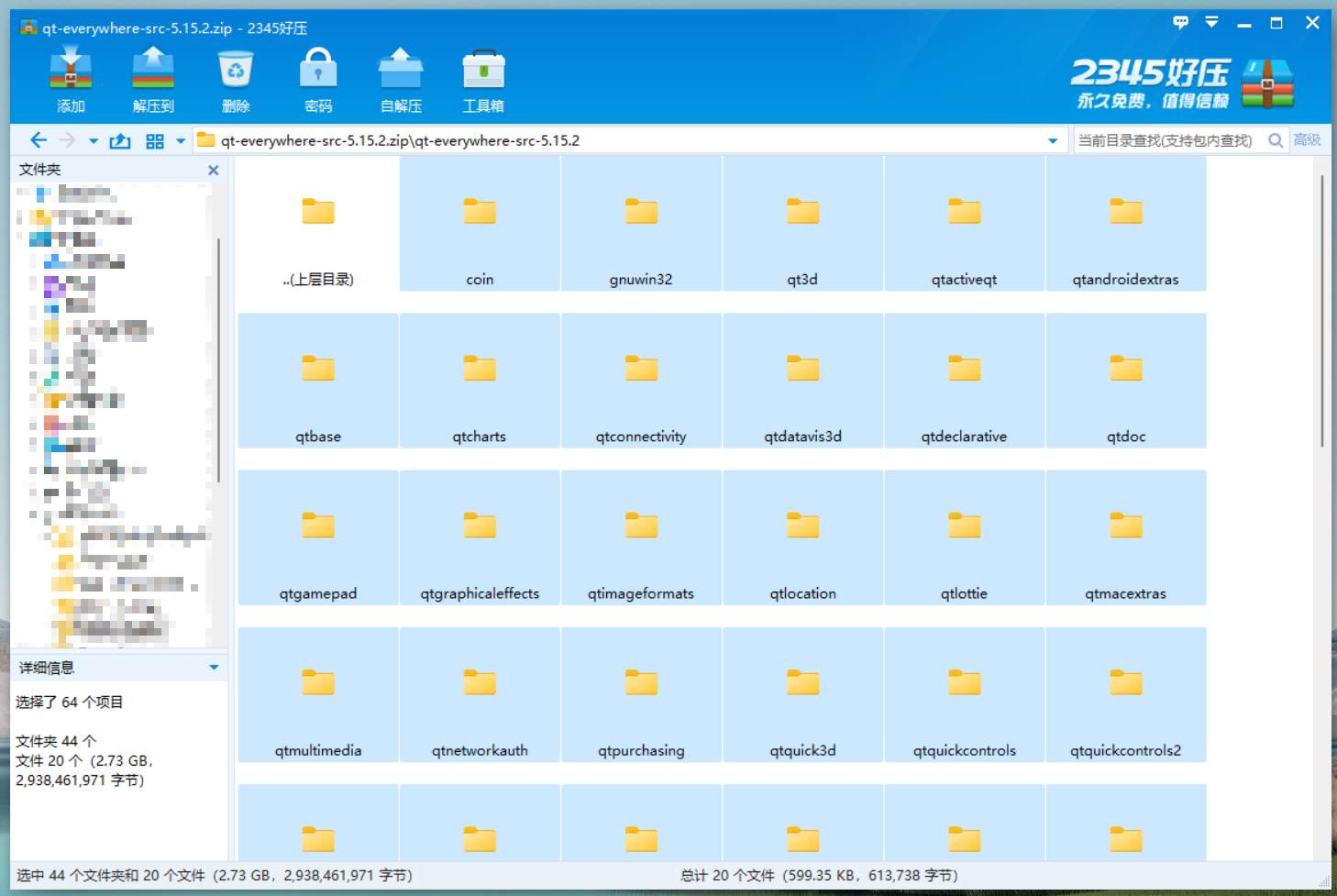Screen dimensions: 1337x896
Task: Click the 自解压 (Self-extract) icon
Action: (x=401, y=80)
